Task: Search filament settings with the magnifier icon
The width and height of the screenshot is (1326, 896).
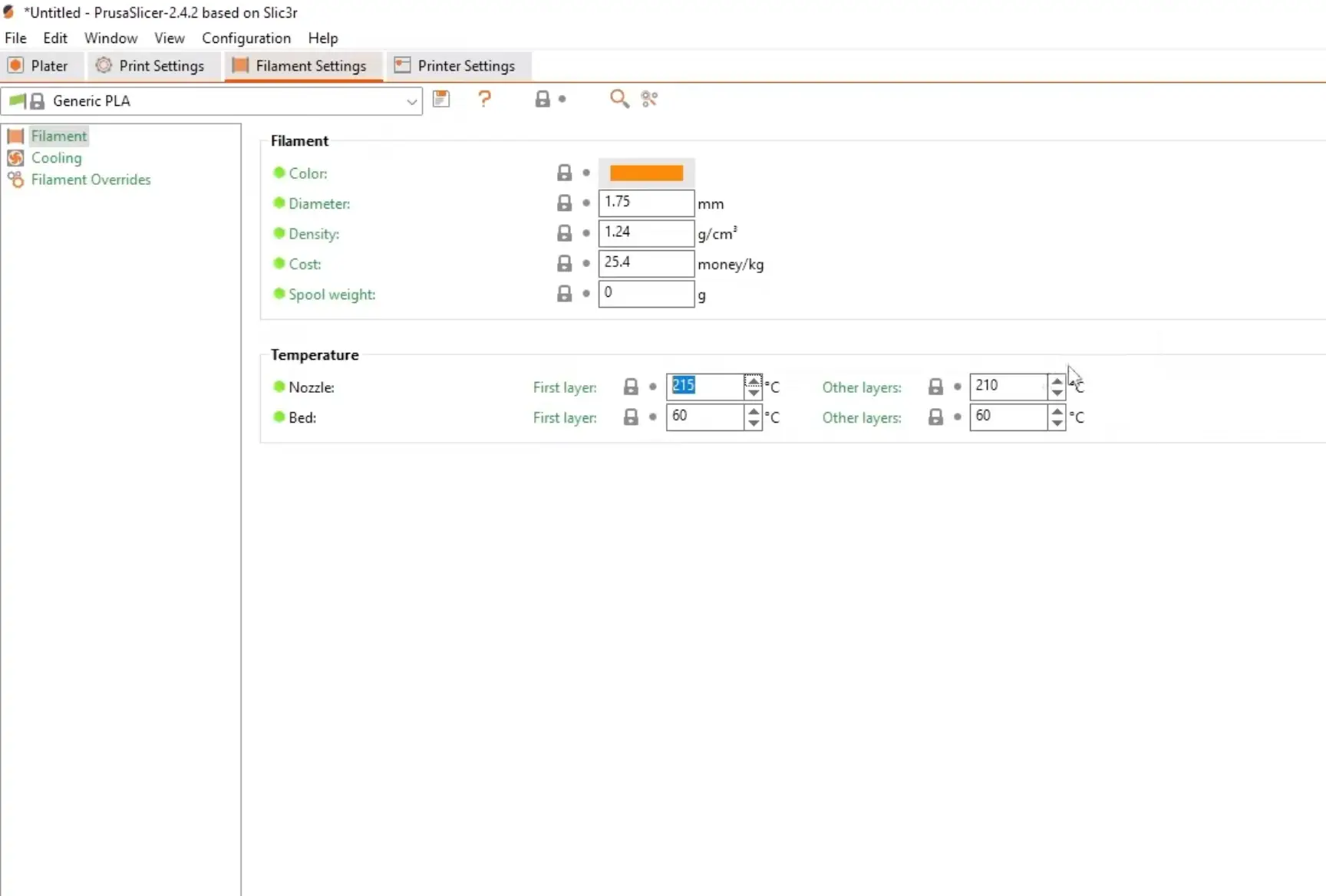Action: tap(619, 99)
